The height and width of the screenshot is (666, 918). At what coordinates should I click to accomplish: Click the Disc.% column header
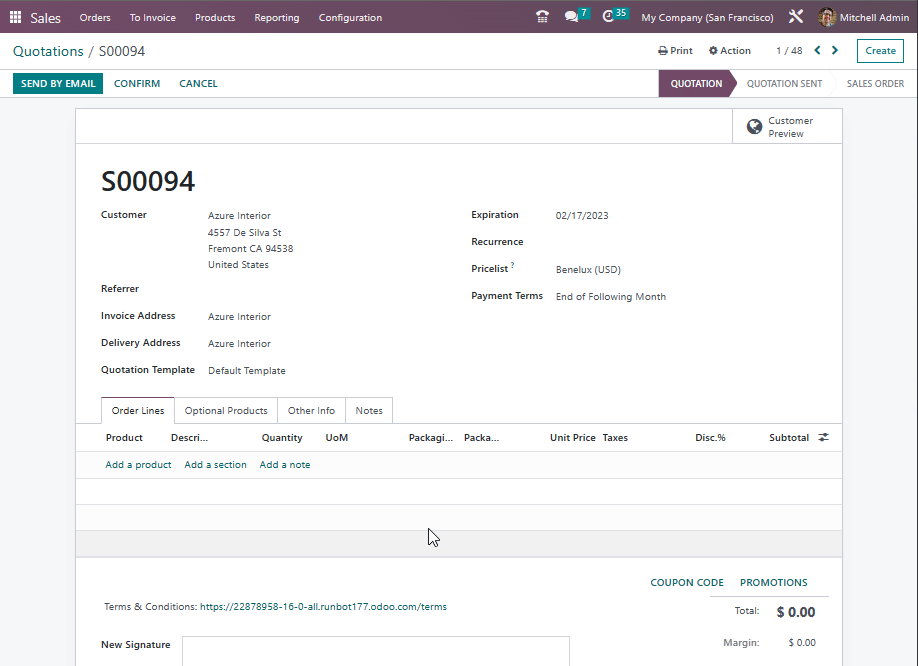(710, 437)
